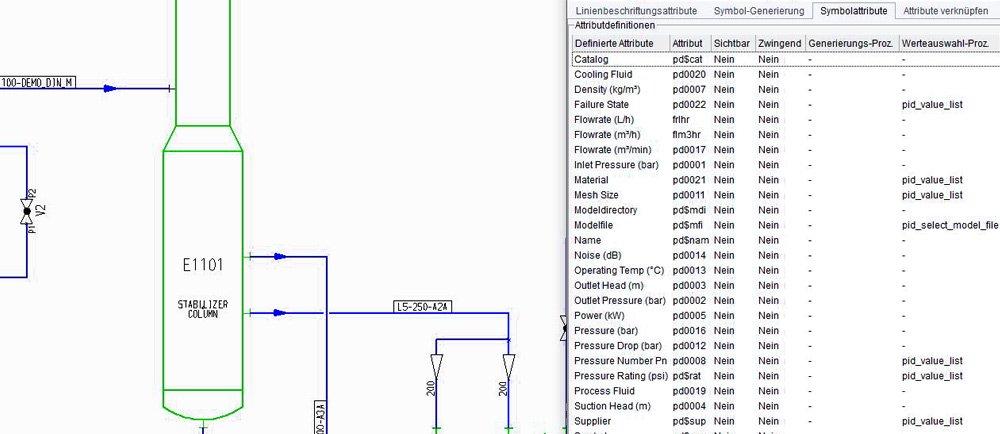Click Zwingend Nein value for Power (kW)

coord(768,315)
